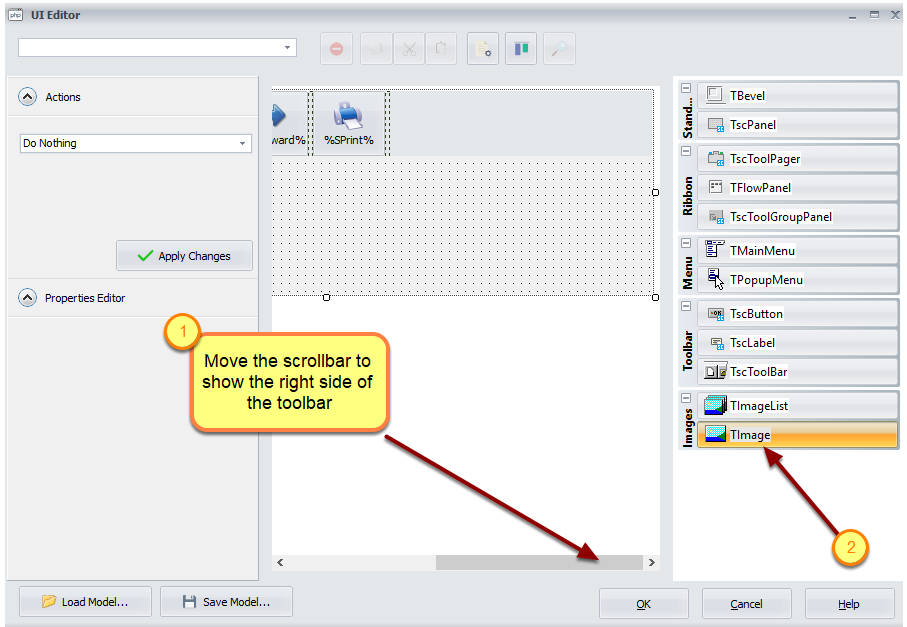Viewport: 907px width, 627px height.
Task: Collapse the Properties Editor section
Action: [x=28, y=298]
